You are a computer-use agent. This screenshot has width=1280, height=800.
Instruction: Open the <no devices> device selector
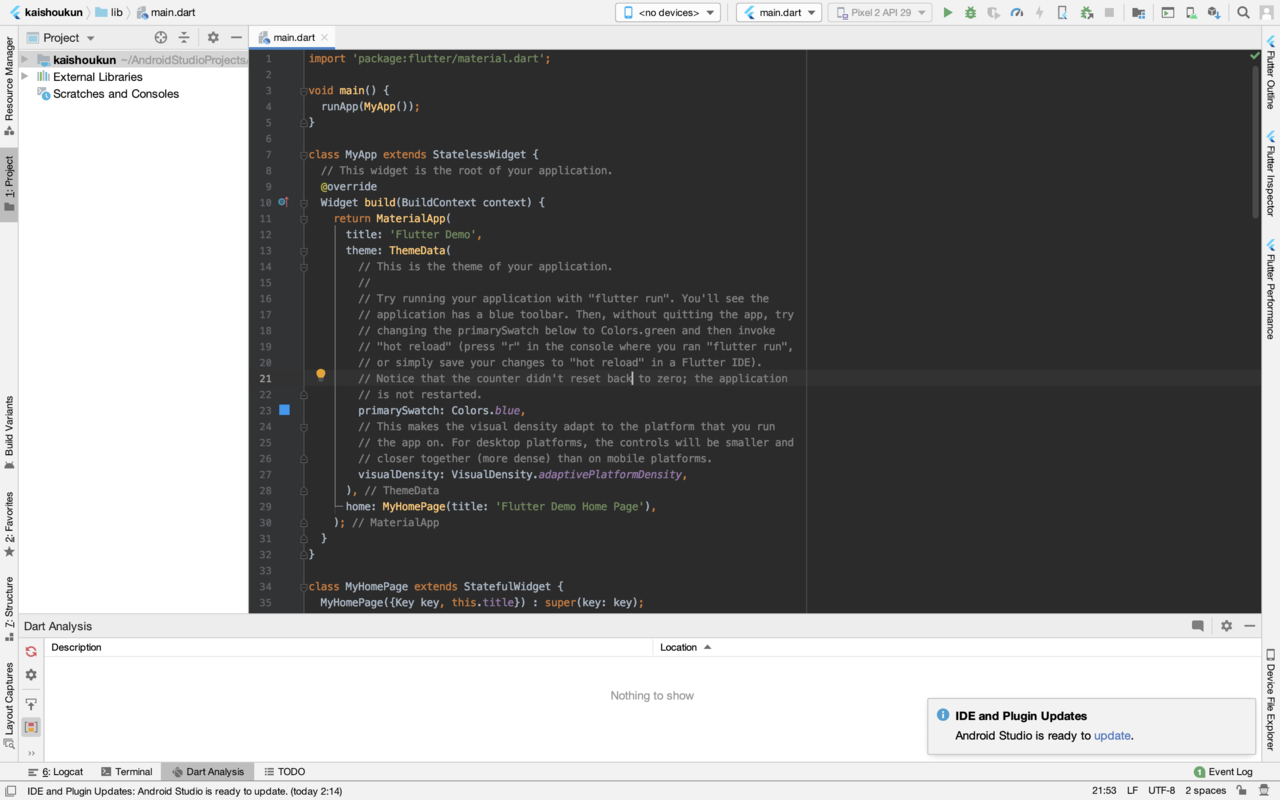pyautogui.click(x=668, y=13)
